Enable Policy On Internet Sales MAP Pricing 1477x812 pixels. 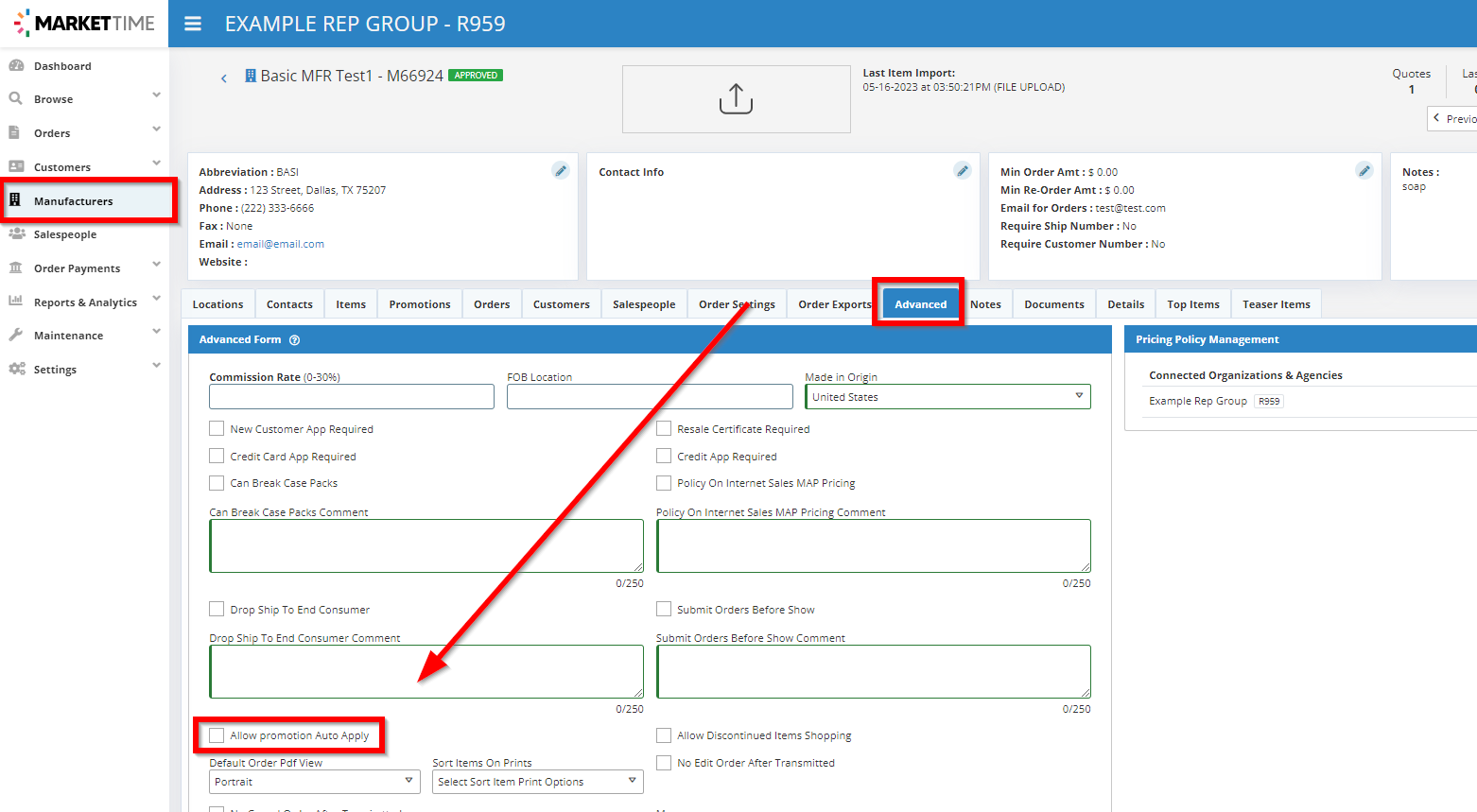coord(664,482)
